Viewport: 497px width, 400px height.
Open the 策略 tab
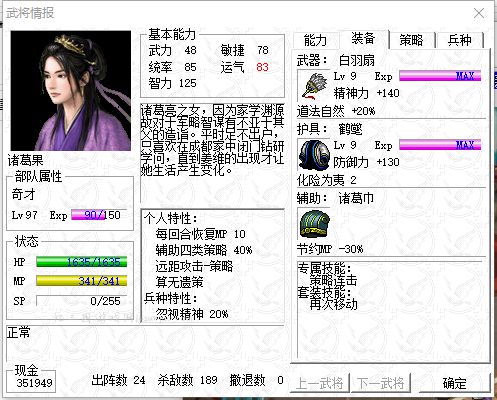(412, 41)
